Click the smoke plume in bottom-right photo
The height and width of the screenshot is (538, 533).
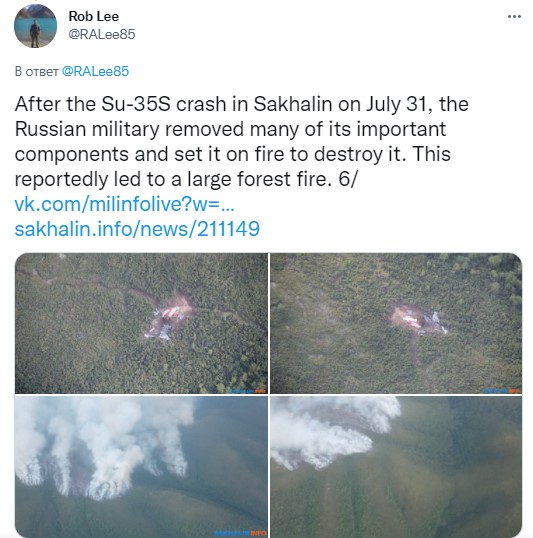tap(329, 432)
